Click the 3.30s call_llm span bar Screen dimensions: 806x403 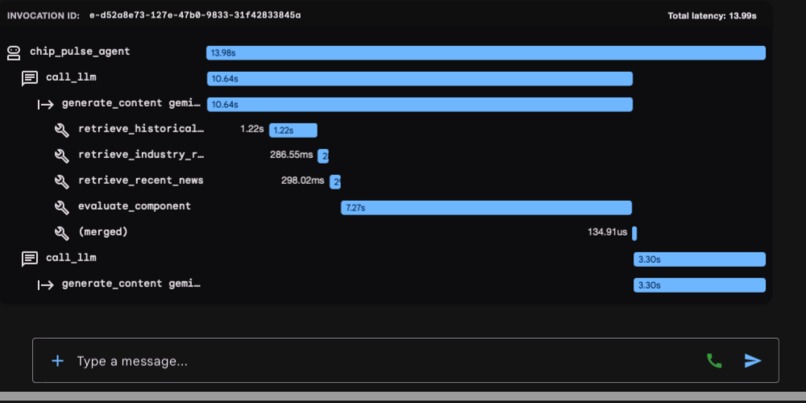700,259
